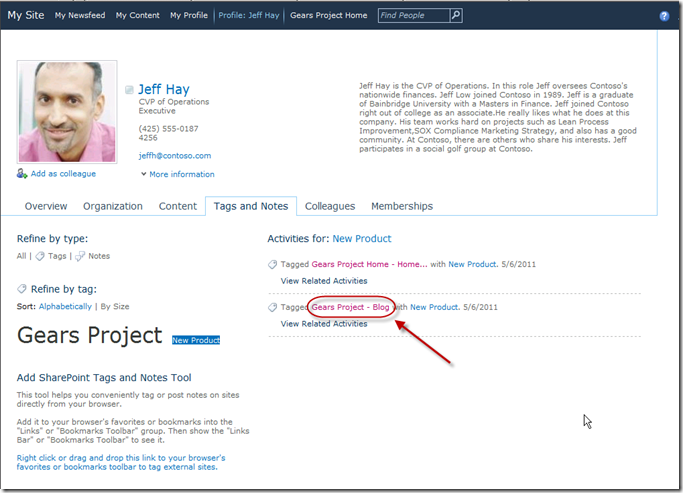Open Jeff Hay's profile photo
Image resolution: width=683 pixels, height=493 pixels.
67,112
